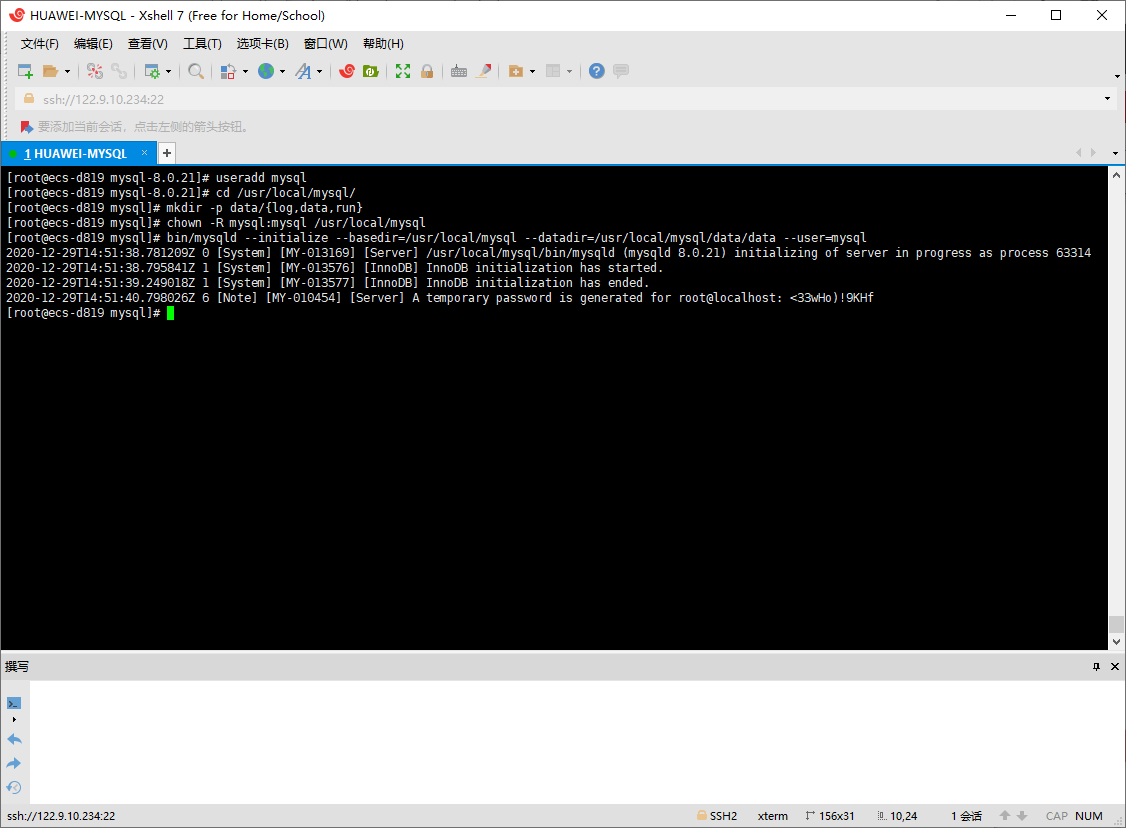This screenshot has height=828, width=1126.
Task: Expand the address bar dropdown arrow
Action: point(1107,99)
